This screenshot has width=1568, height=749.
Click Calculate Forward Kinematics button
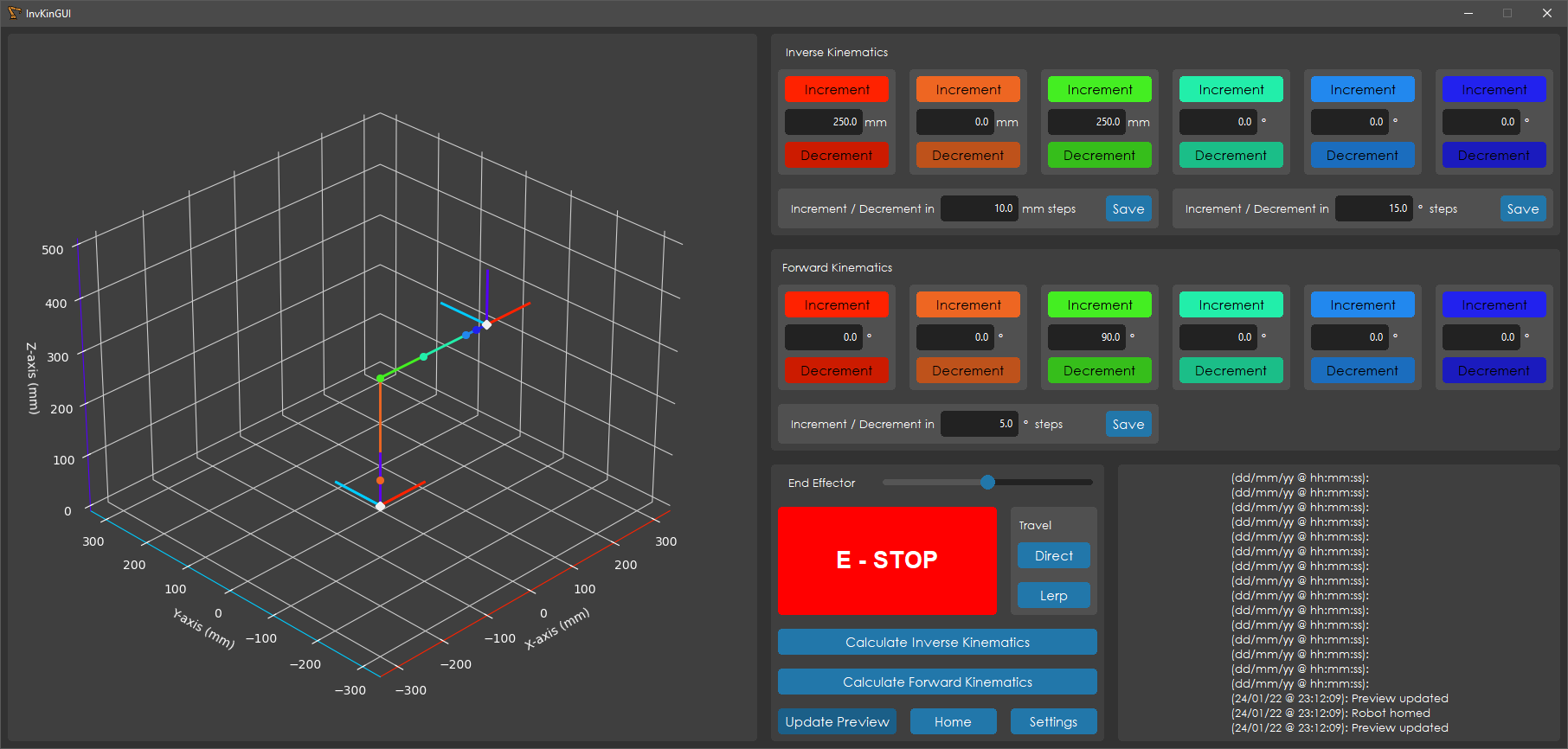[x=937, y=682]
